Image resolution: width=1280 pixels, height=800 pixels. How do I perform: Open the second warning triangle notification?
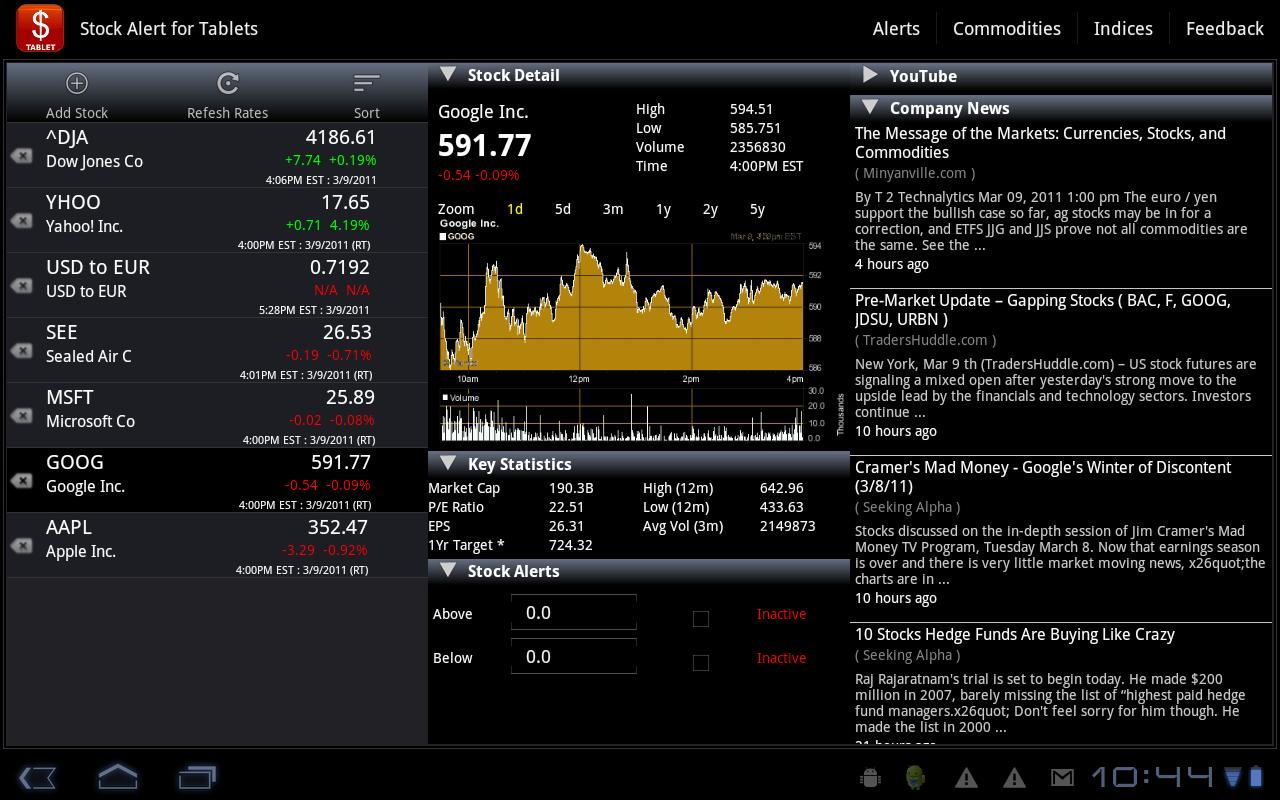coord(1014,777)
